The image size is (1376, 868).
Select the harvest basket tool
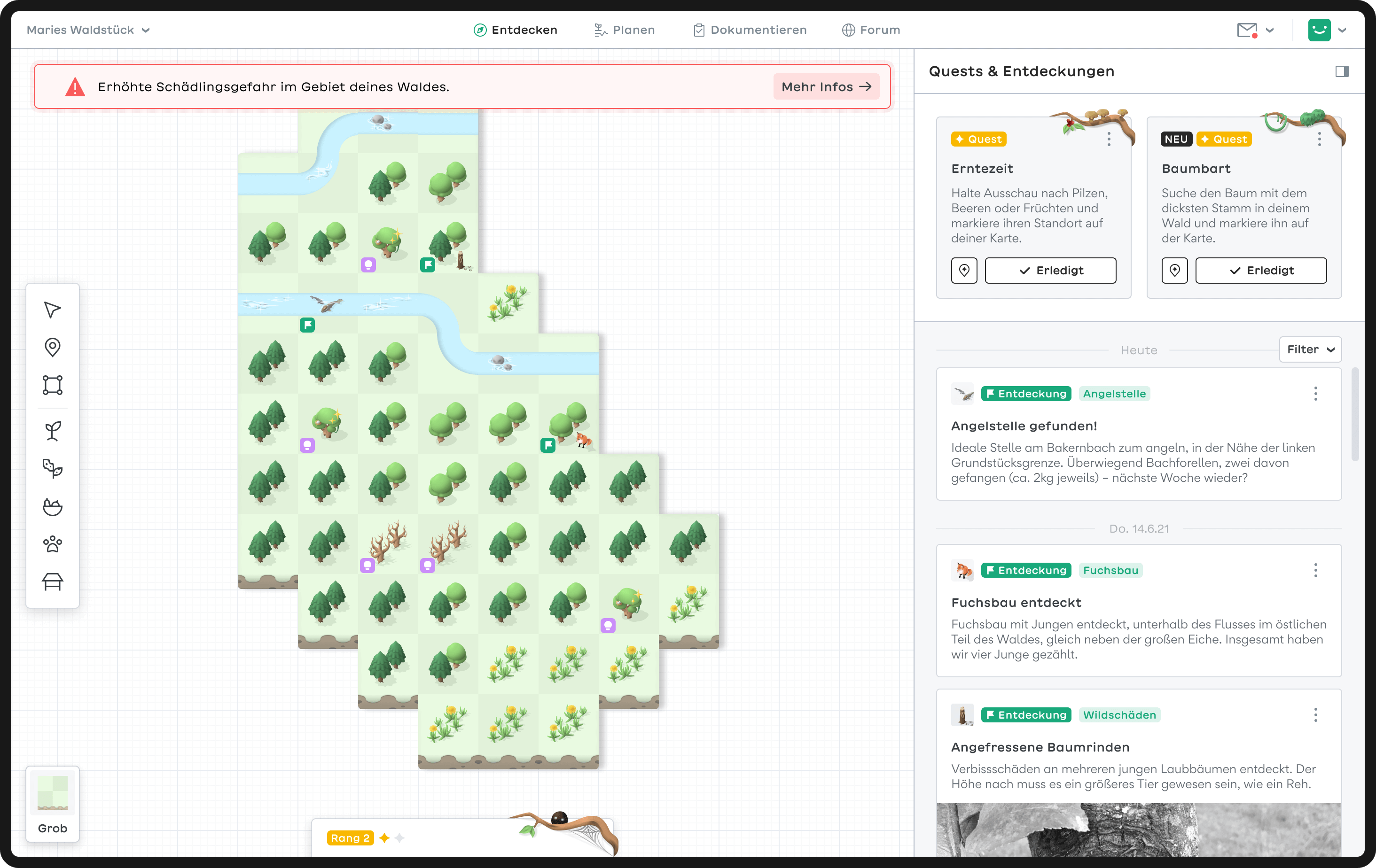pyautogui.click(x=53, y=506)
